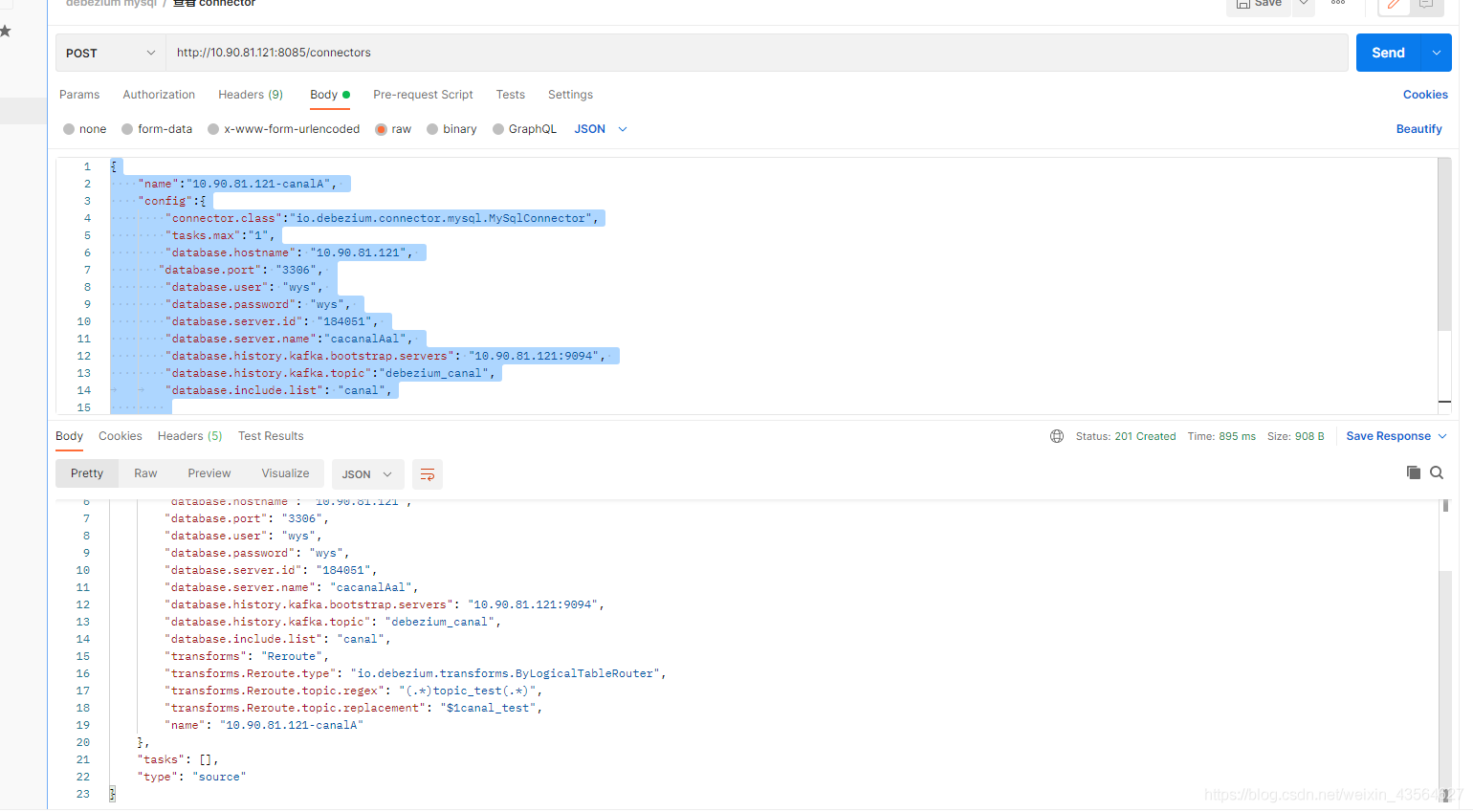Open the response Cookies tab
This screenshot has width=1473, height=812.
(121, 436)
